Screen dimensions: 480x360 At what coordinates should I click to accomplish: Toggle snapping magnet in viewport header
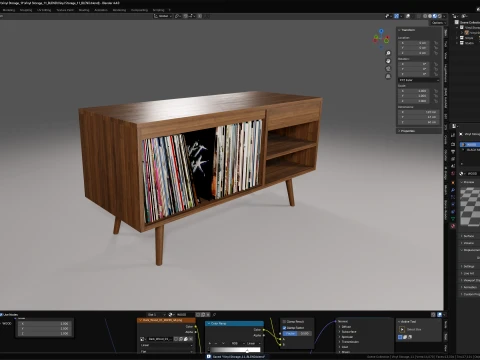coord(185,16)
